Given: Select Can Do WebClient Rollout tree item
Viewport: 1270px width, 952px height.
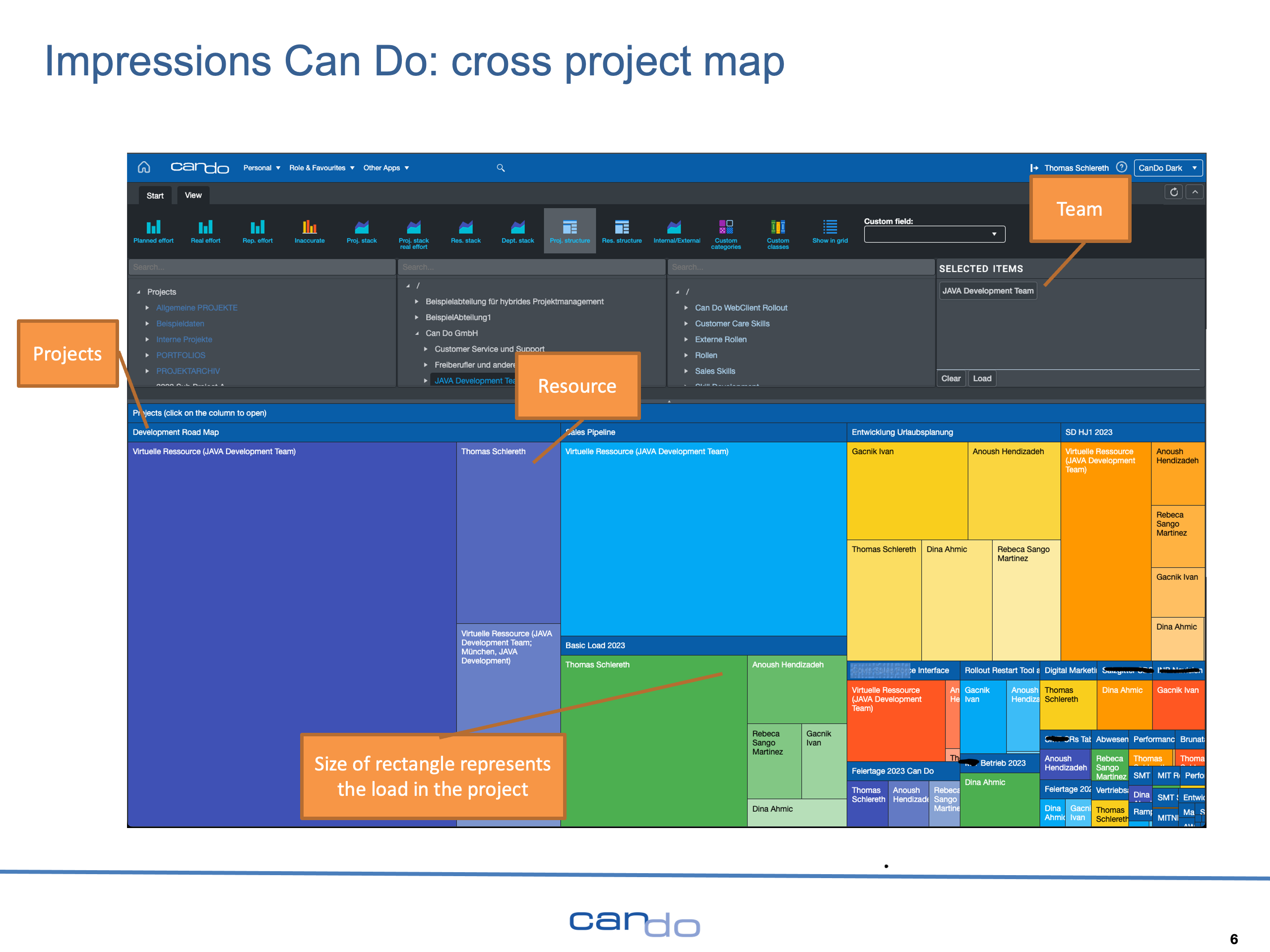Looking at the screenshot, I should (741, 307).
